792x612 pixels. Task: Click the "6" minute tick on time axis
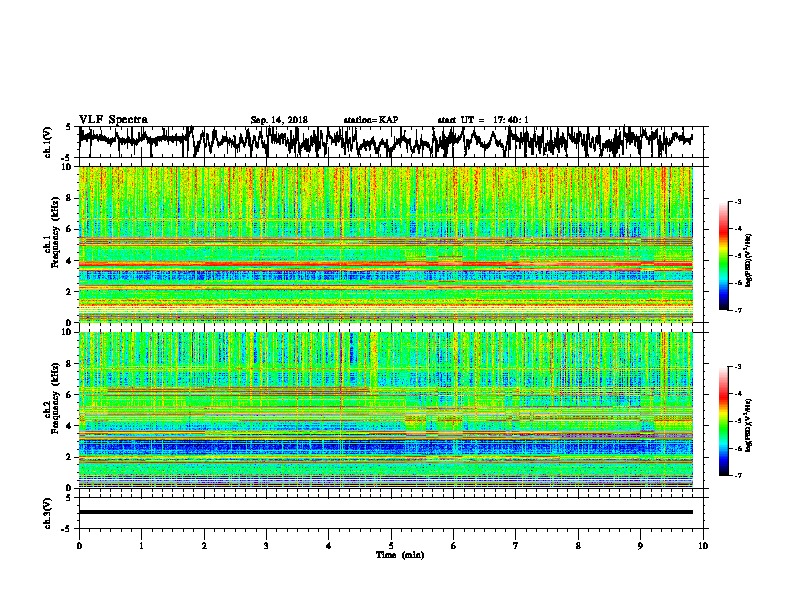coord(454,546)
